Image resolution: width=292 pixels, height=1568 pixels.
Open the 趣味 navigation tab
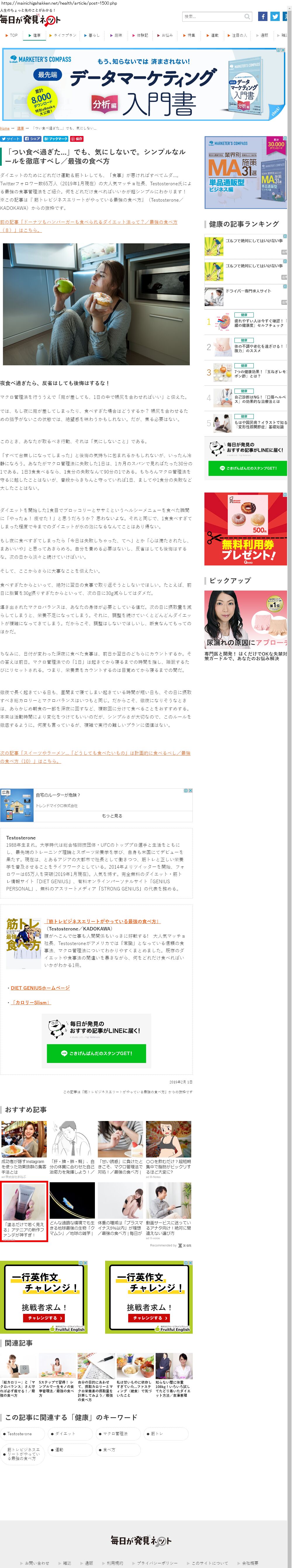(116, 35)
